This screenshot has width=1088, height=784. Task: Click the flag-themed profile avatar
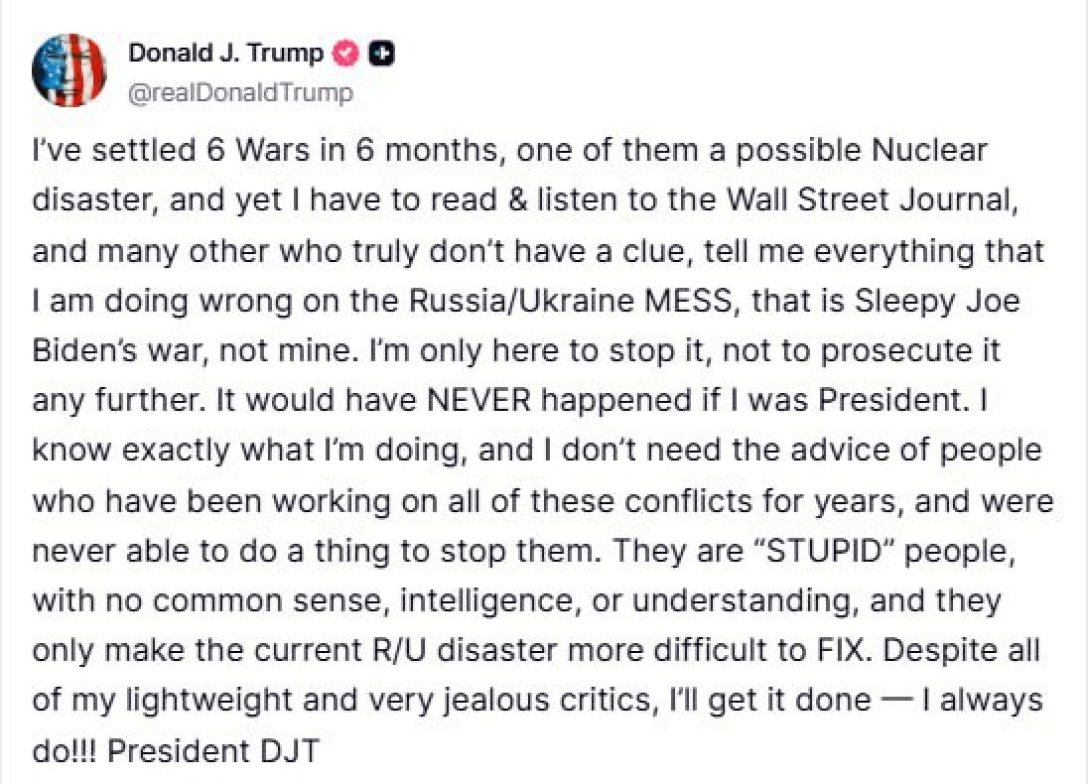69,70
